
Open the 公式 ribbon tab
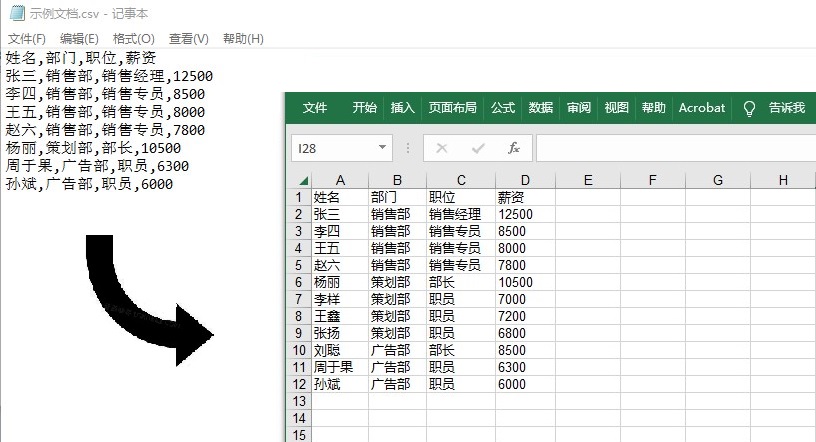(x=503, y=108)
